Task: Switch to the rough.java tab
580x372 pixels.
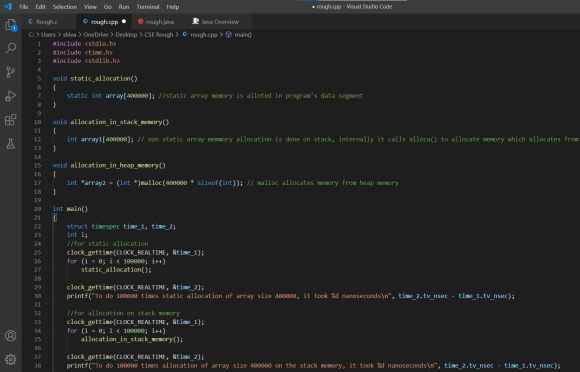Action: pyautogui.click(x=159, y=22)
